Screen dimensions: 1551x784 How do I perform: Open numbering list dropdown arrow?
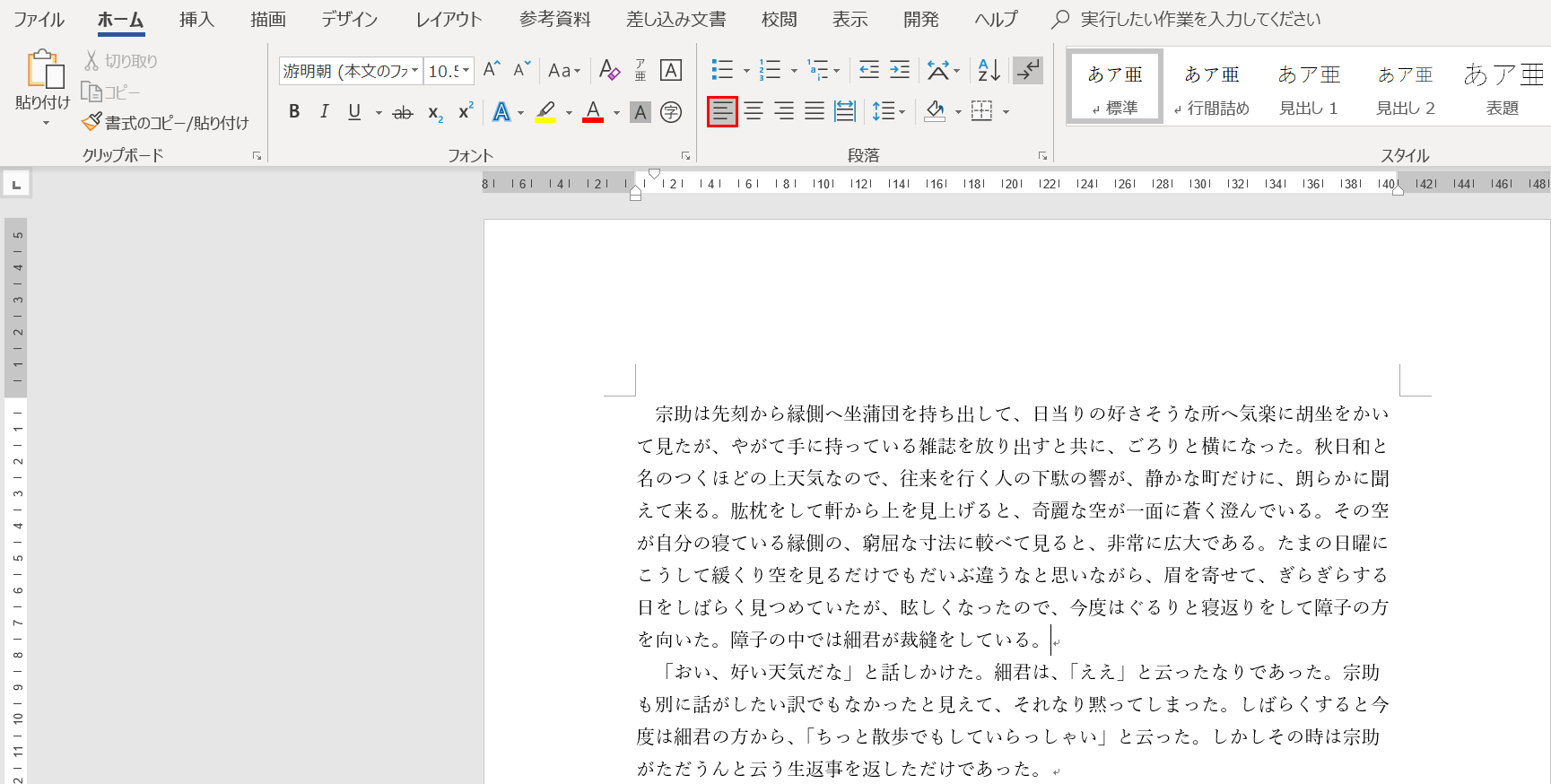[x=794, y=70]
